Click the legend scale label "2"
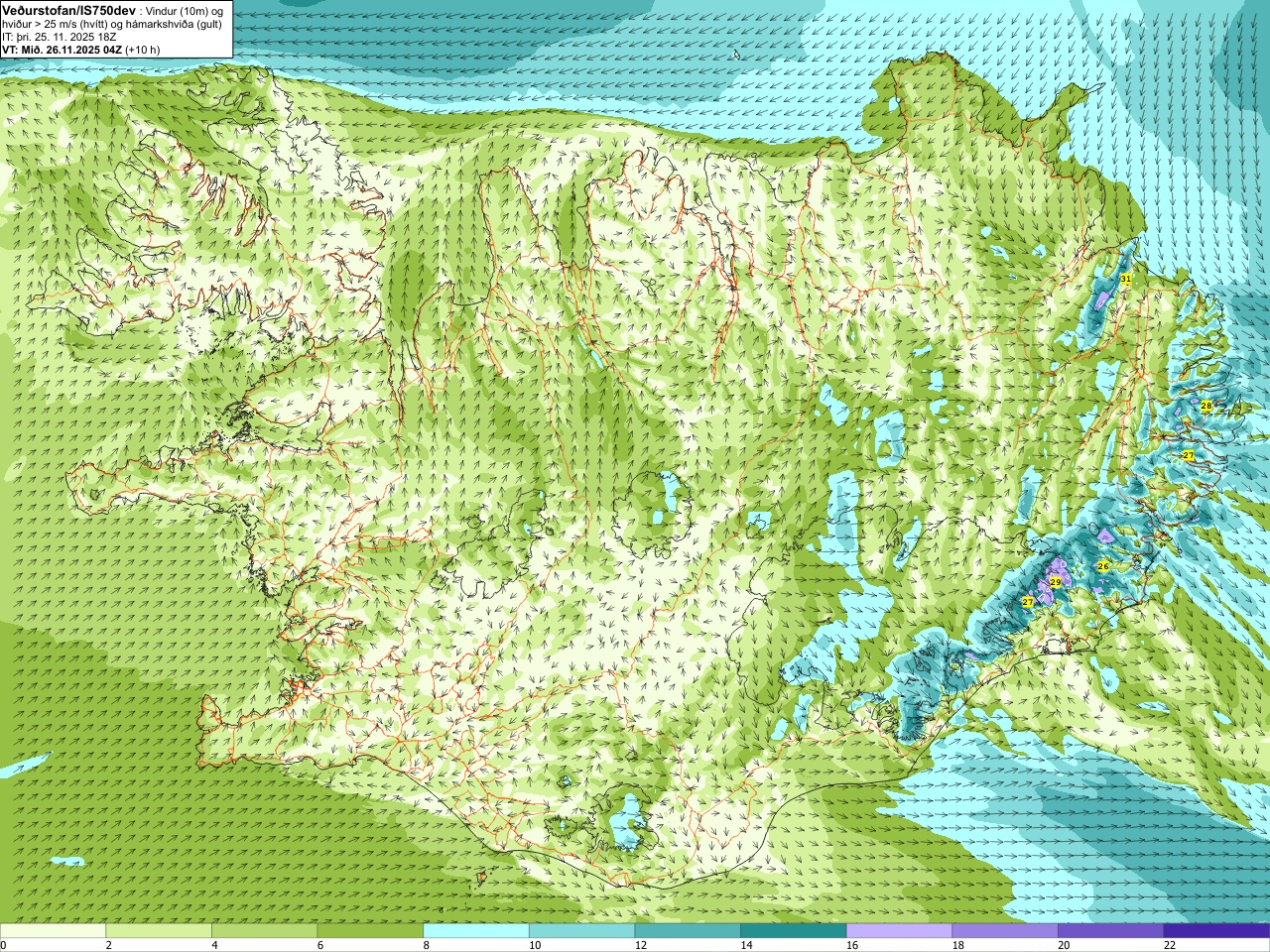The image size is (1270, 952). coord(109,945)
